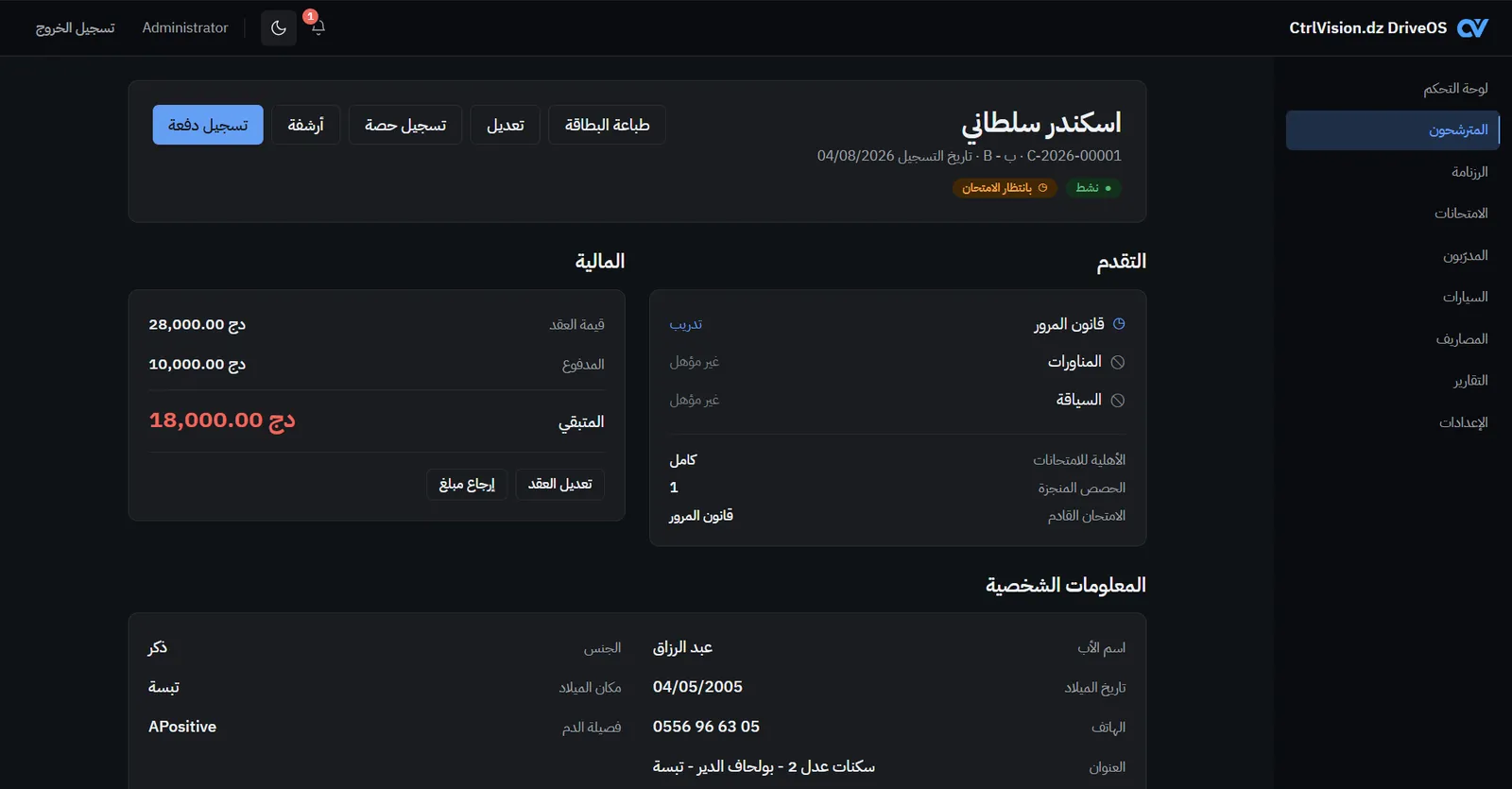Screen dimensions: 1512x789
Task: Click the candidate name اسكندر سلطاني
Action: [x=1041, y=123]
